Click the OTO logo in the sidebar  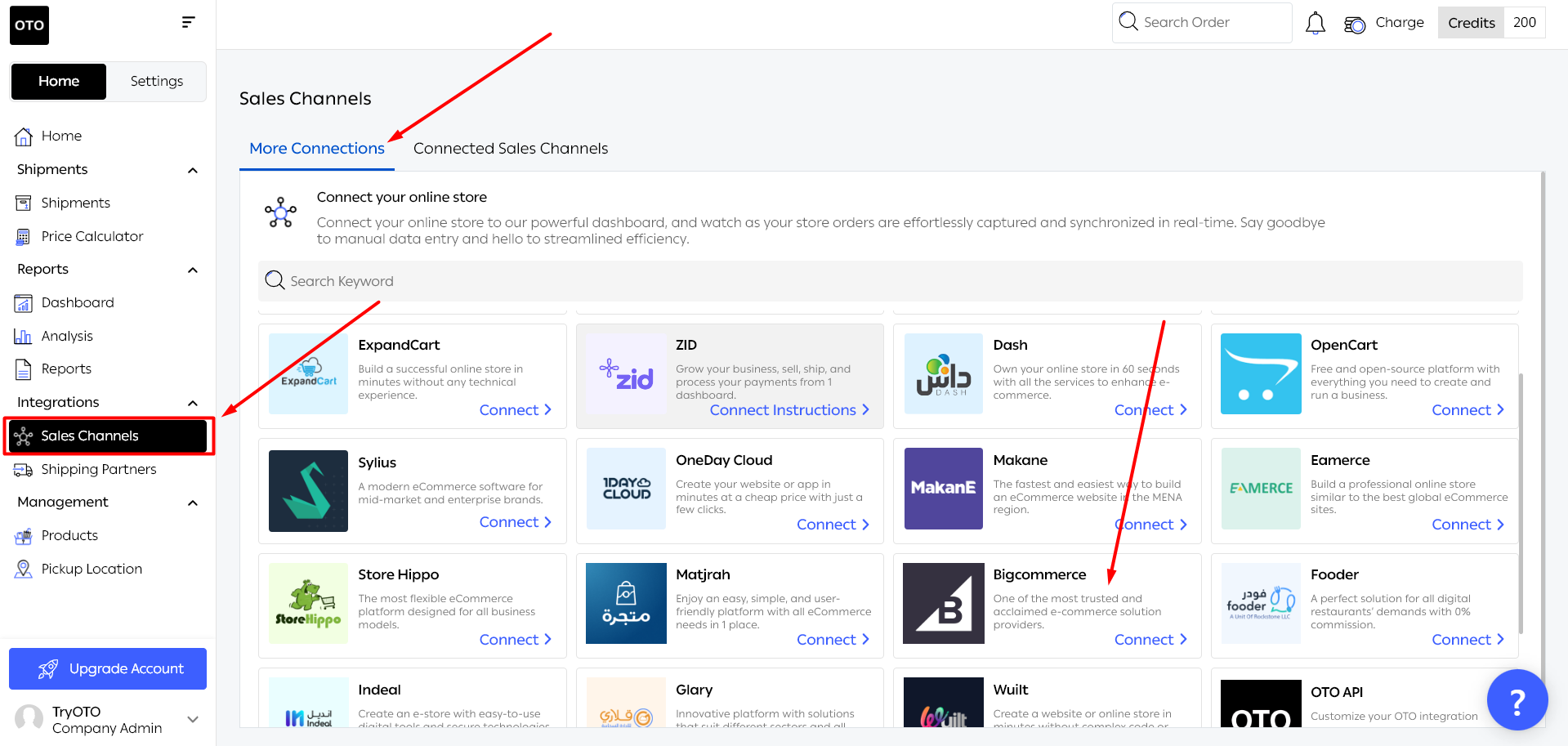pos(29,25)
